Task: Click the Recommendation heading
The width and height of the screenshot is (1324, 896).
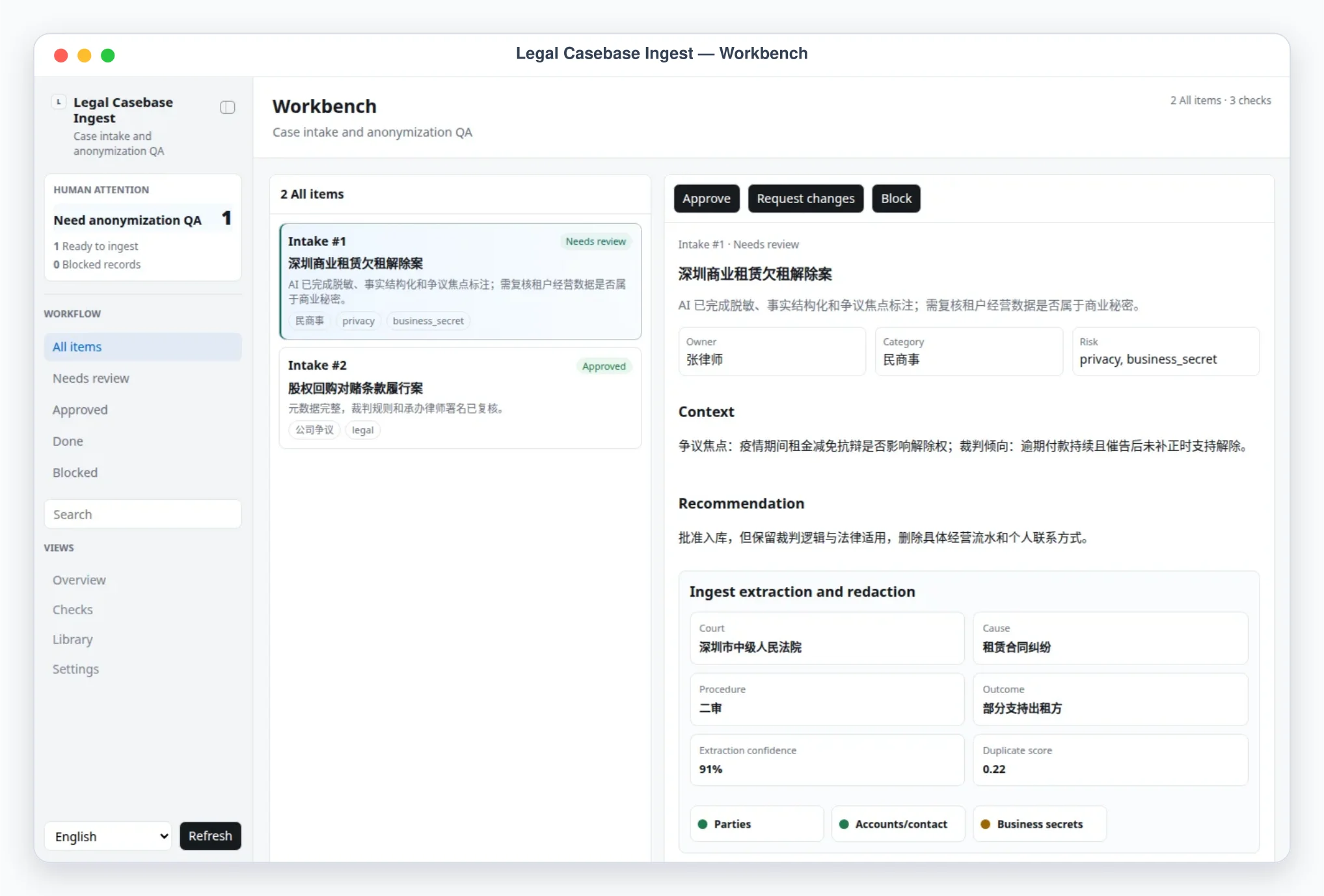Action: point(741,504)
